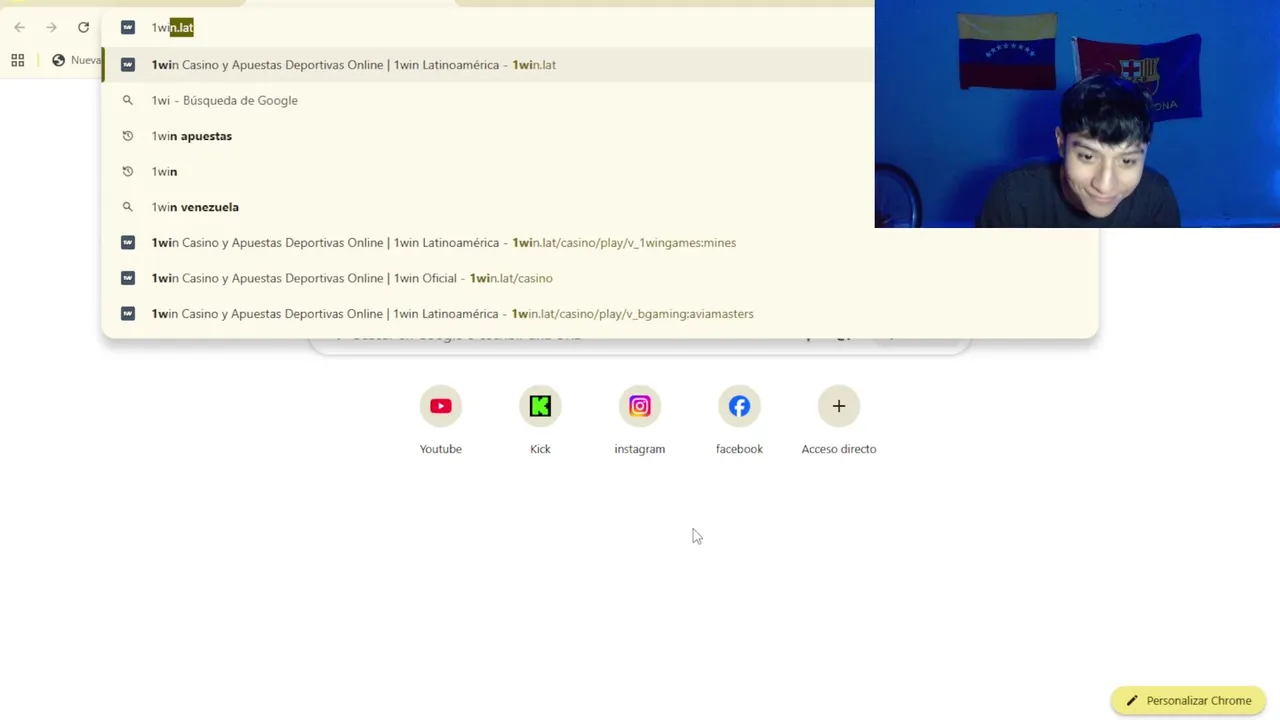Image resolution: width=1280 pixels, height=720 pixels.
Task: Open the '1win Oficial' 1win.lat/casino suggestion
Action: 600,278
